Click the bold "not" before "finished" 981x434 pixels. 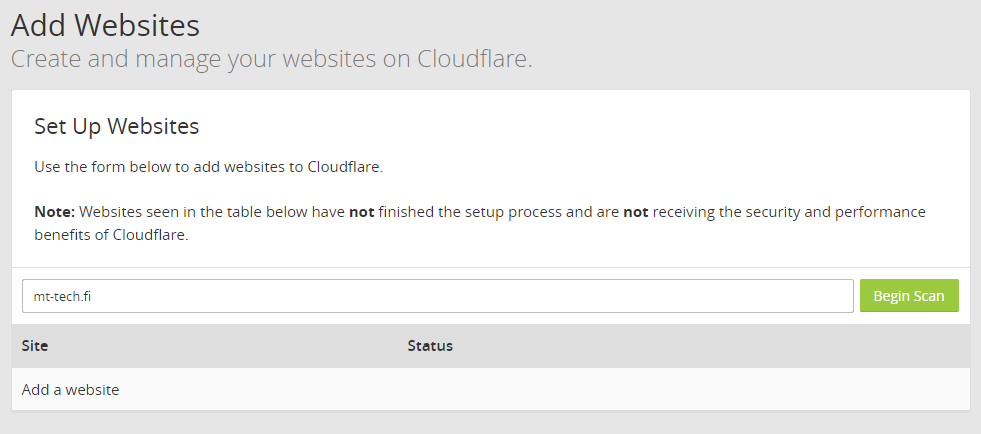click(x=361, y=212)
